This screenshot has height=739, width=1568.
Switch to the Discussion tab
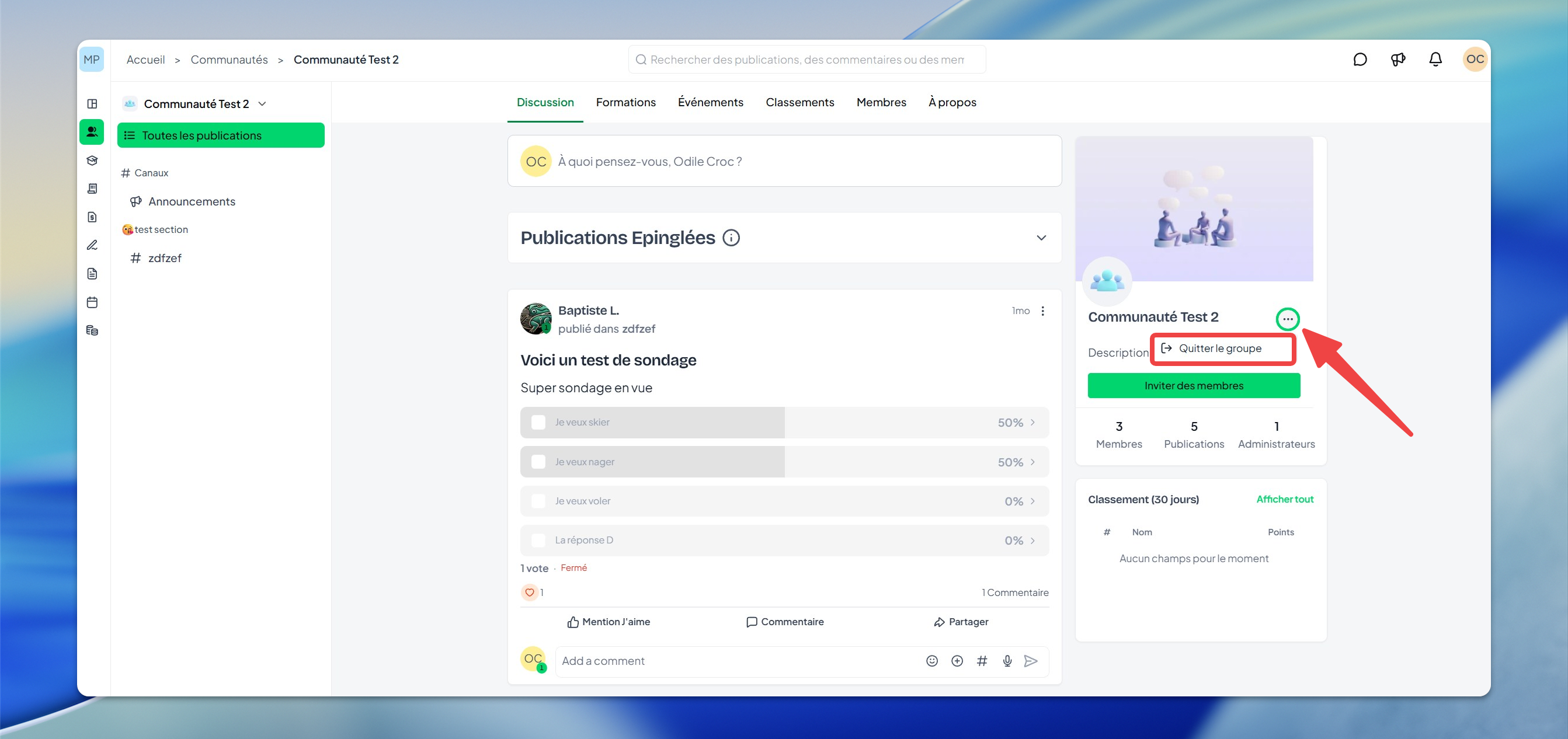[x=545, y=102]
